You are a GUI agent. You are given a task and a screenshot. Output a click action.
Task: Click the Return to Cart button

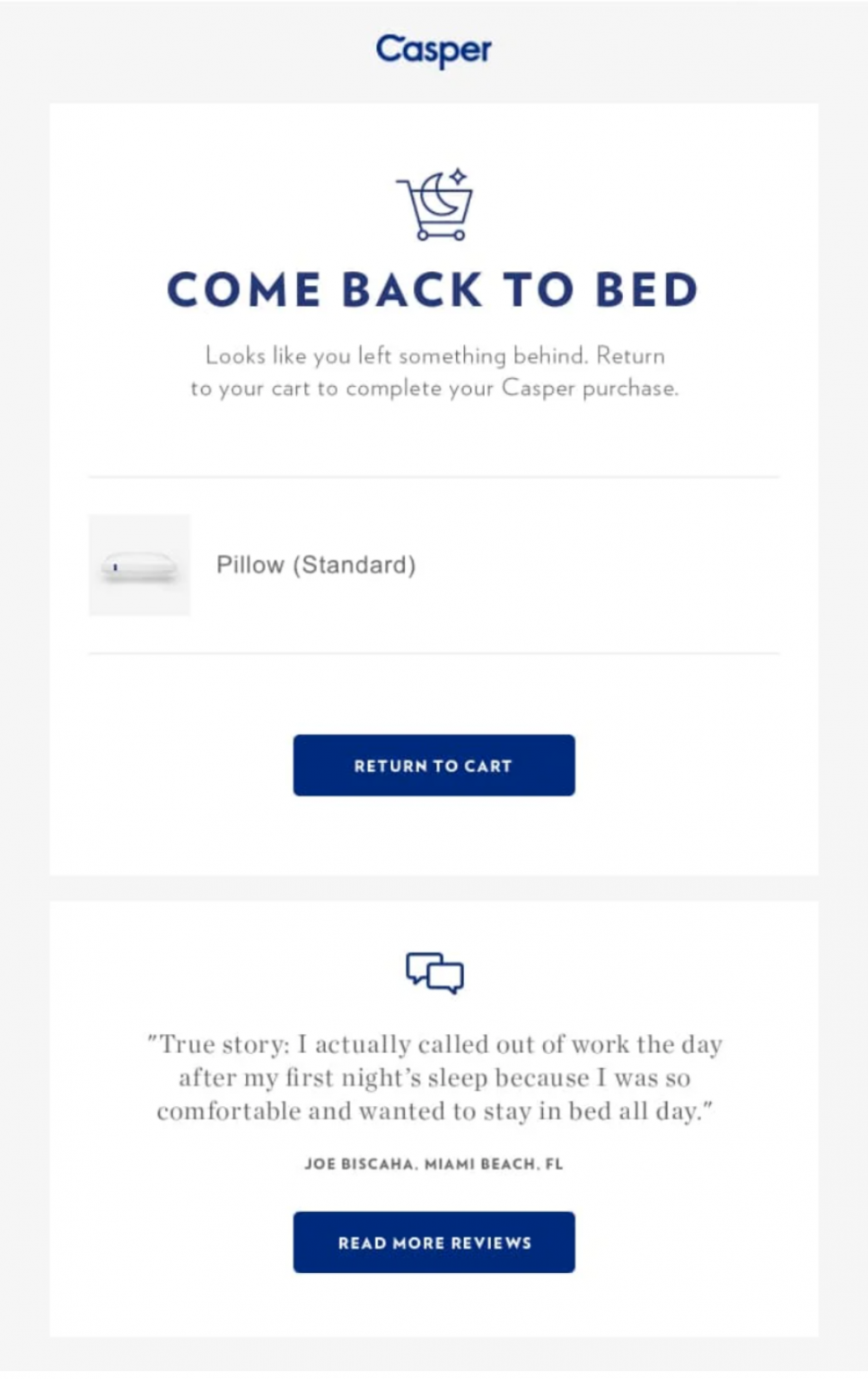click(x=434, y=765)
